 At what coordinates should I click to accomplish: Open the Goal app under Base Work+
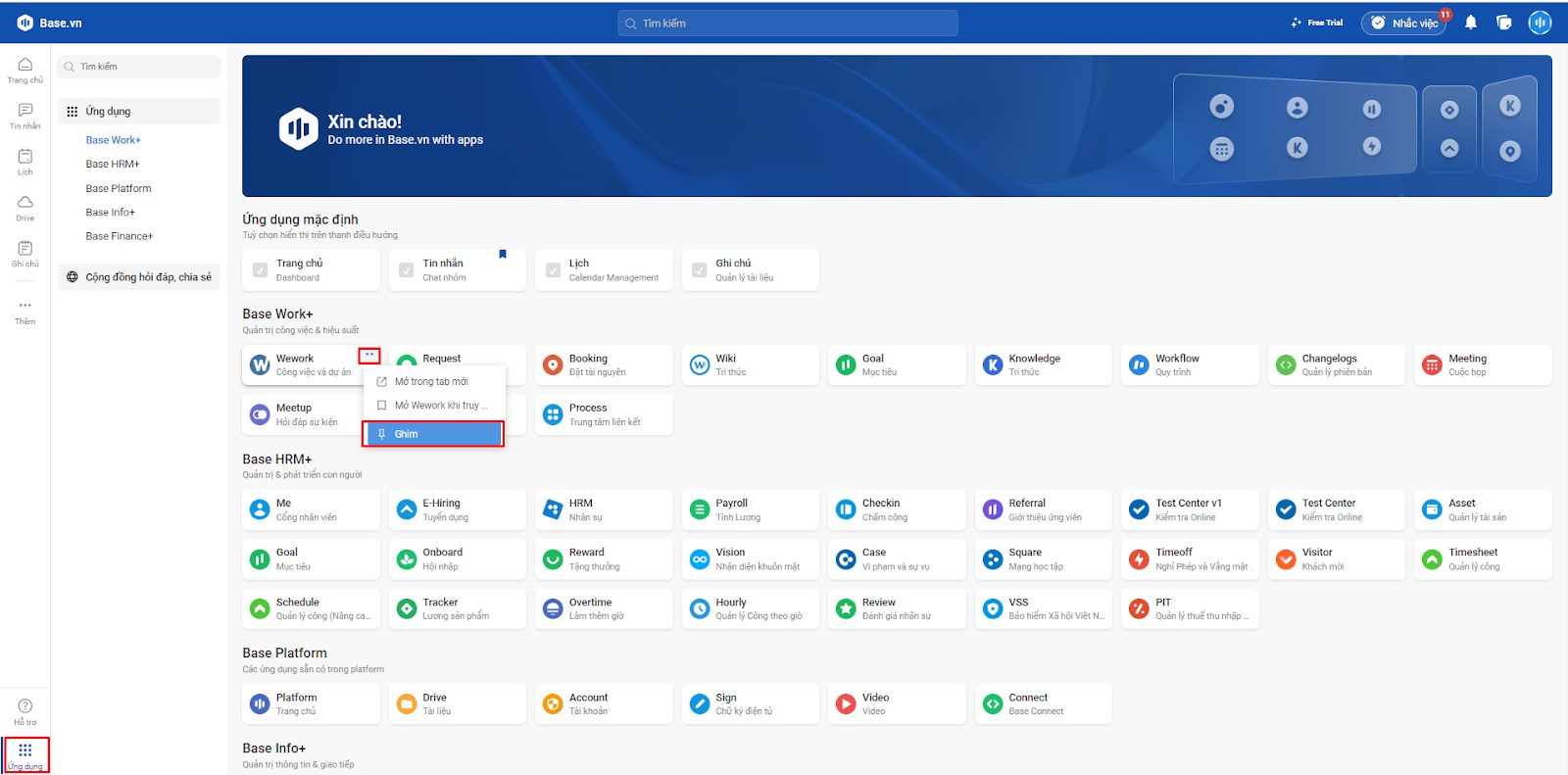pyautogui.click(x=897, y=364)
